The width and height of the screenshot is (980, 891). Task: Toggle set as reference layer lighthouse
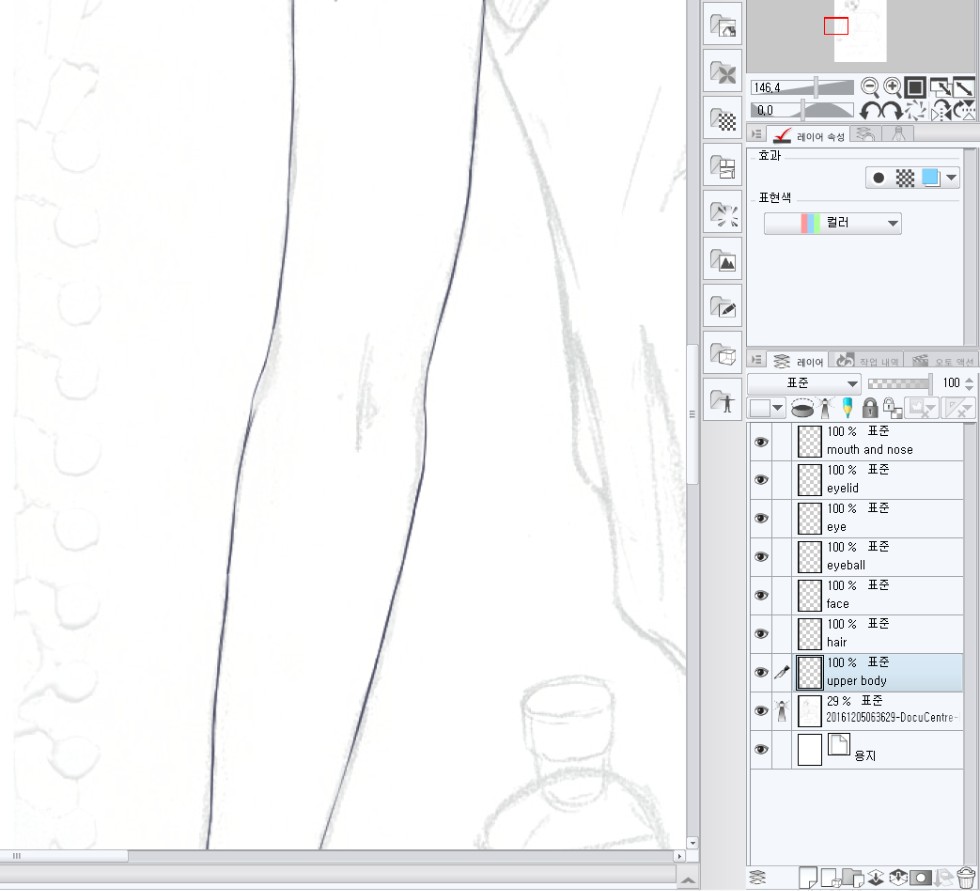pos(826,409)
